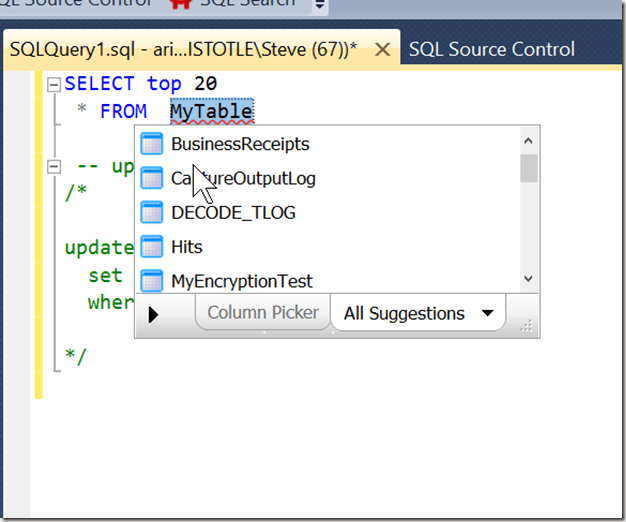Click the FROM keyword in the editor
This screenshot has height=522, width=626.
click(x=123, y=111)
